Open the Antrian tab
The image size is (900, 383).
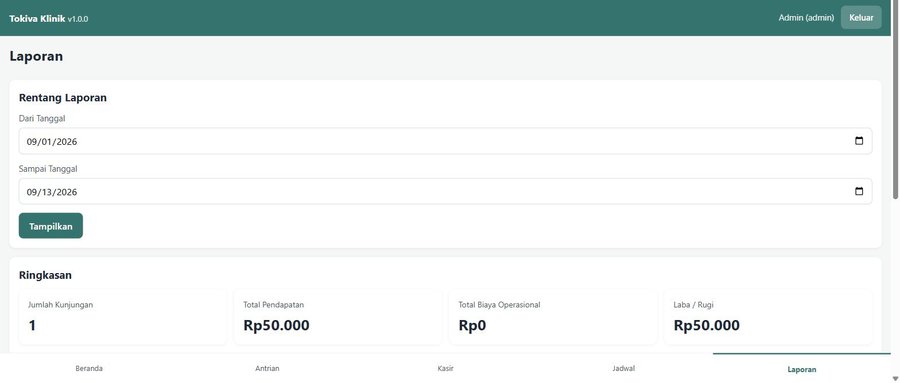pos(267,369)
